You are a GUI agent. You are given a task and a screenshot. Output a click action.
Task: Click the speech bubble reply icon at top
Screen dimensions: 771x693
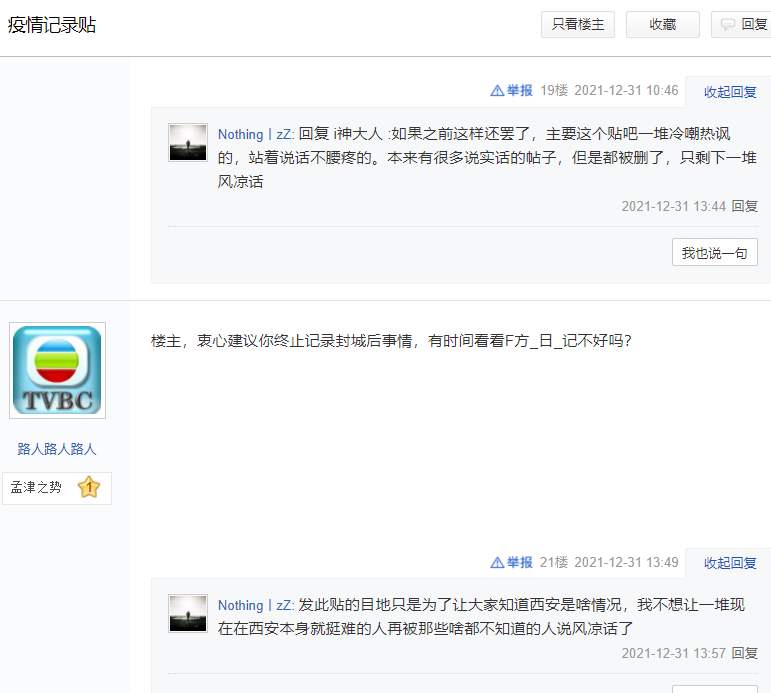(728, 25)
